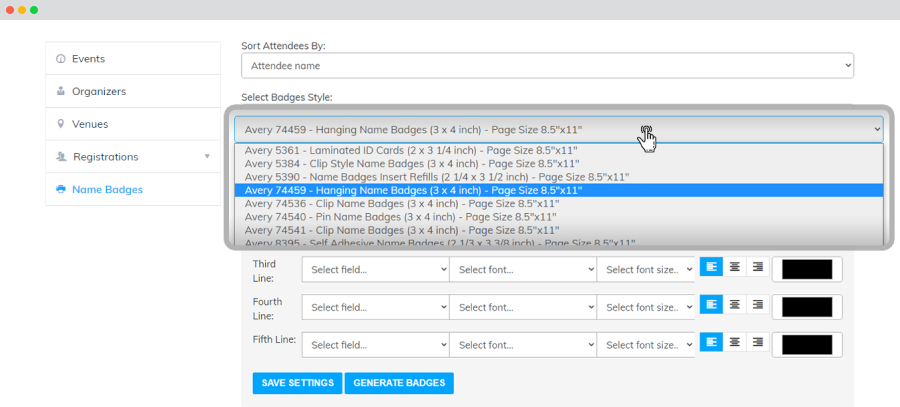Choose Avery 5384 Clip Style Name Badges
This screenshot has width=900, height=407.
[558, 164]
